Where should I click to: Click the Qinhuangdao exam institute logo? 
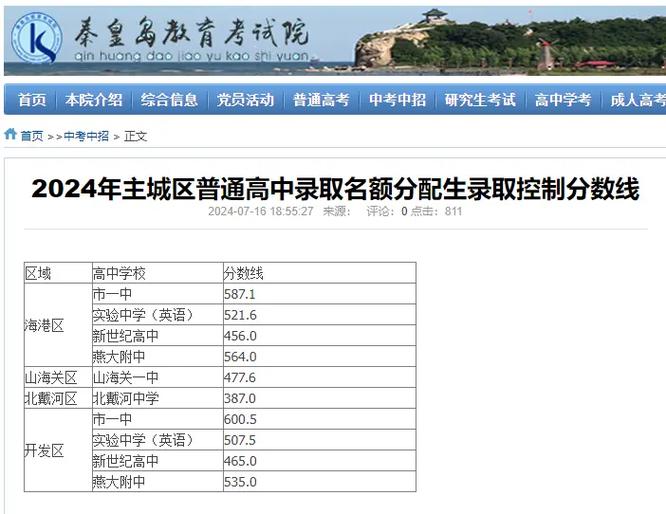(37, 39)
